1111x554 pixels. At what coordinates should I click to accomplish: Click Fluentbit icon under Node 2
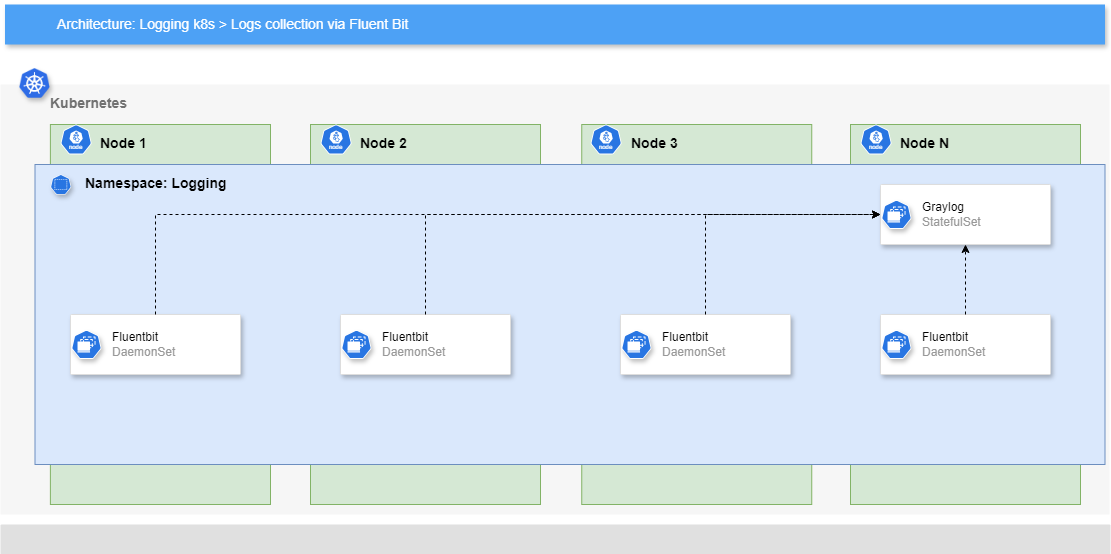coord(357,345)
